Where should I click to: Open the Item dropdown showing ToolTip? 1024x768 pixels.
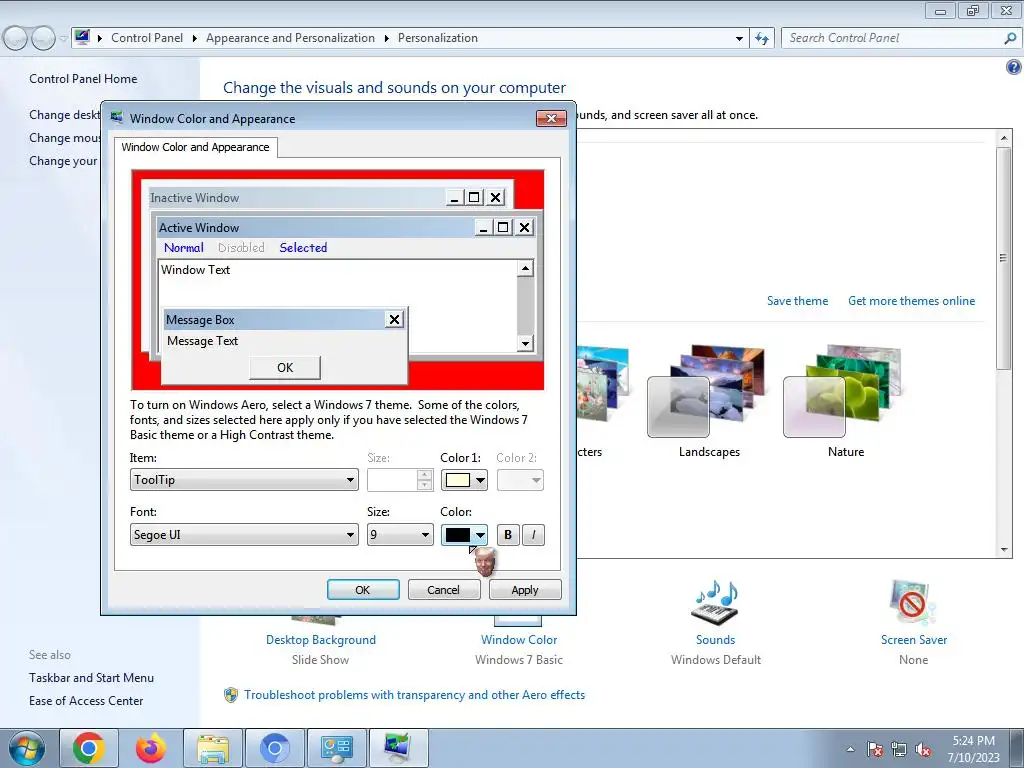244,480
